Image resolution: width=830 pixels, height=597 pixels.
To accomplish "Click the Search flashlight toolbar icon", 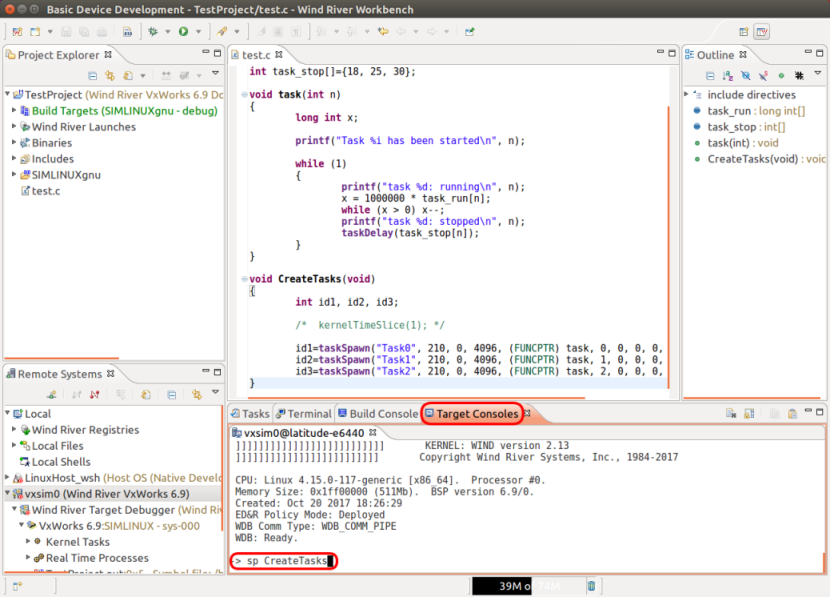I will pos(222,32).
